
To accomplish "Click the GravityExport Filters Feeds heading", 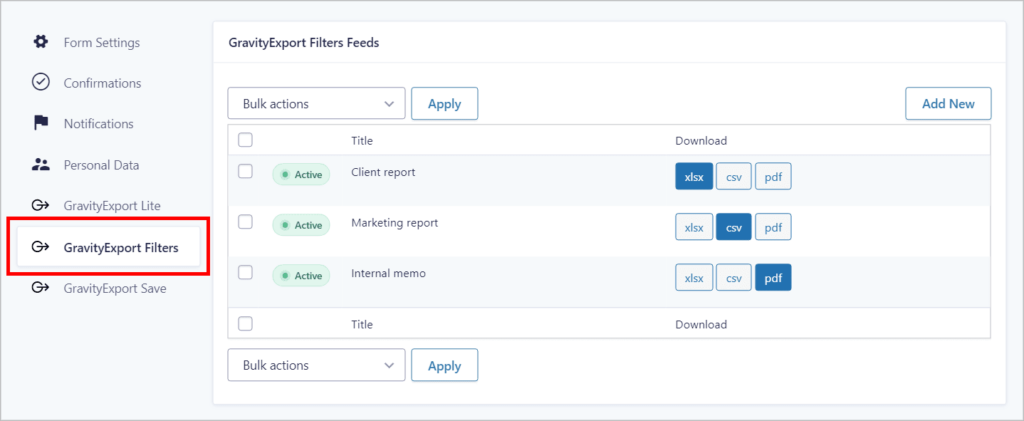I will (x=304, y=43).
